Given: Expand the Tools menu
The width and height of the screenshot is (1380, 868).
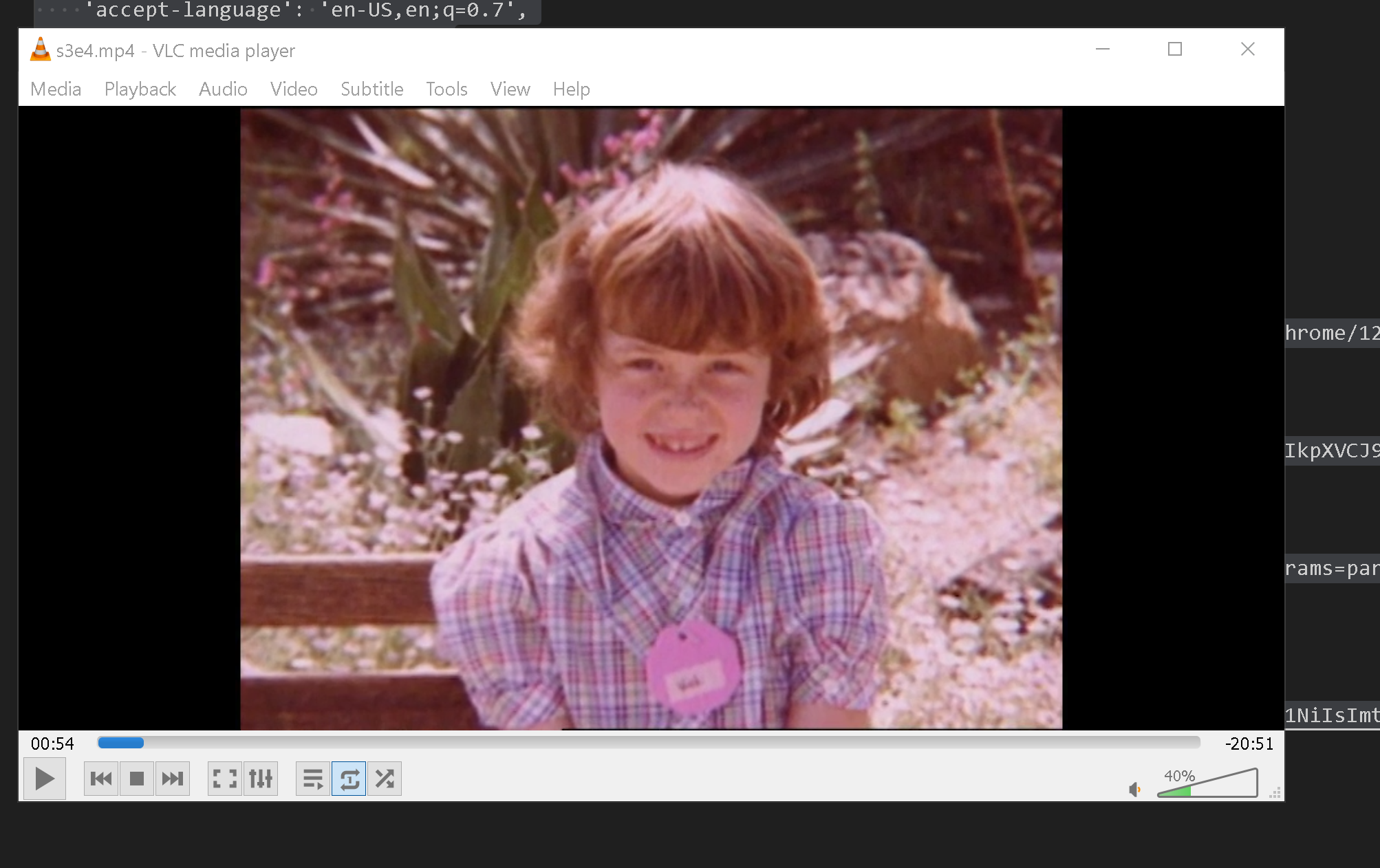Looking at the screenshot, I should coord(446,89).
